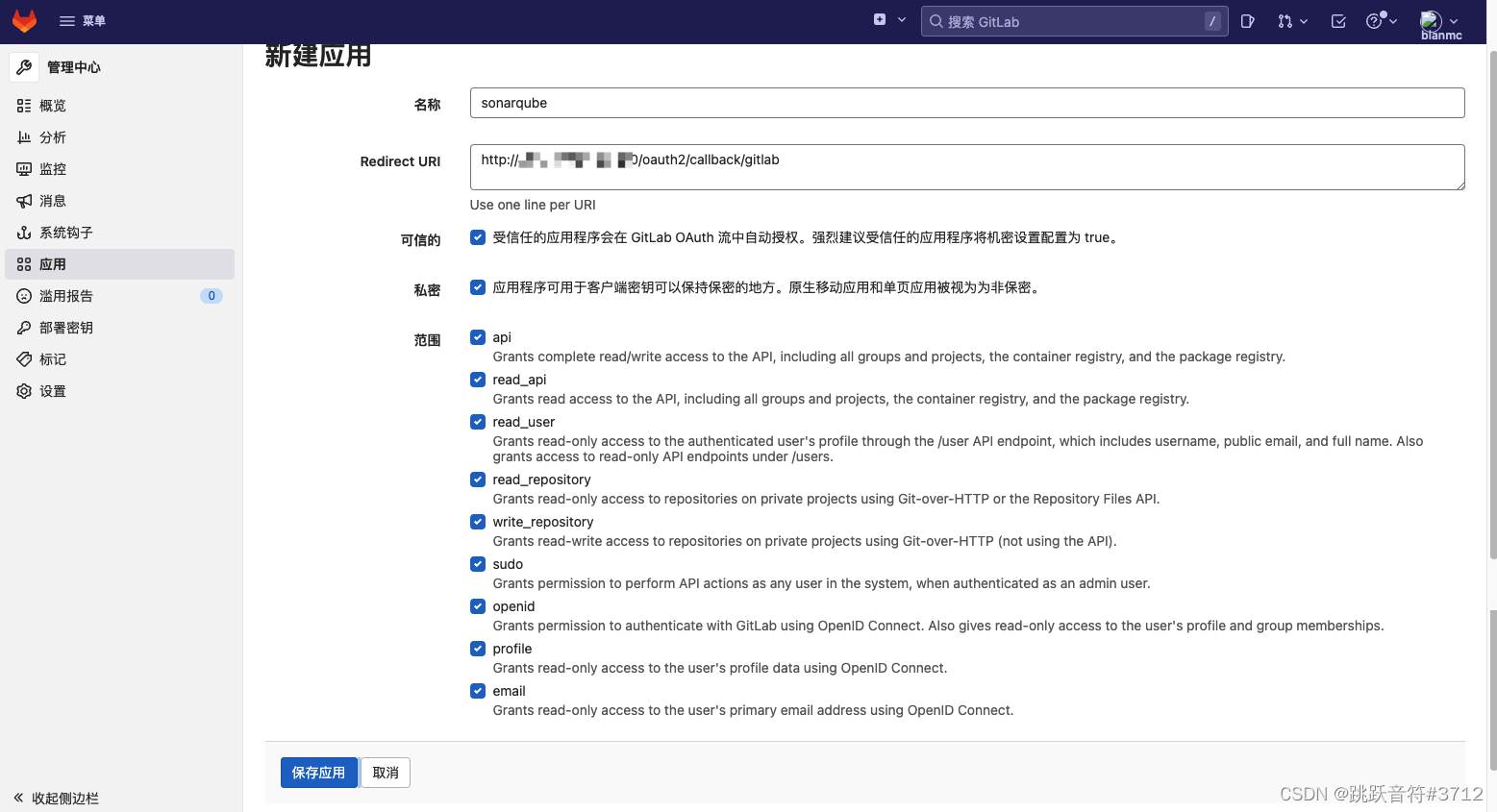Screen dimensions: 1497x812
Task: Open the issues icon in top bar
Action: (1247, 21)
